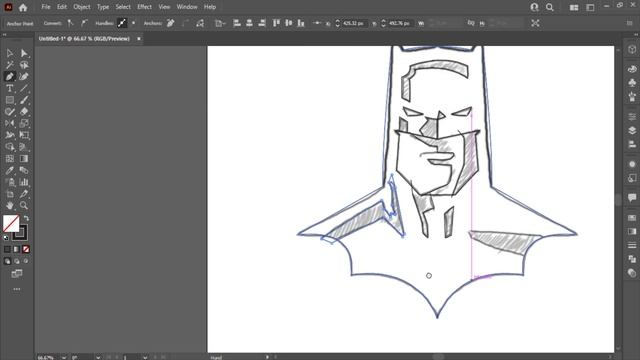Select the Mesh tool
The height and width of the screenshot is (360, 640).
[x=10, y=158]
